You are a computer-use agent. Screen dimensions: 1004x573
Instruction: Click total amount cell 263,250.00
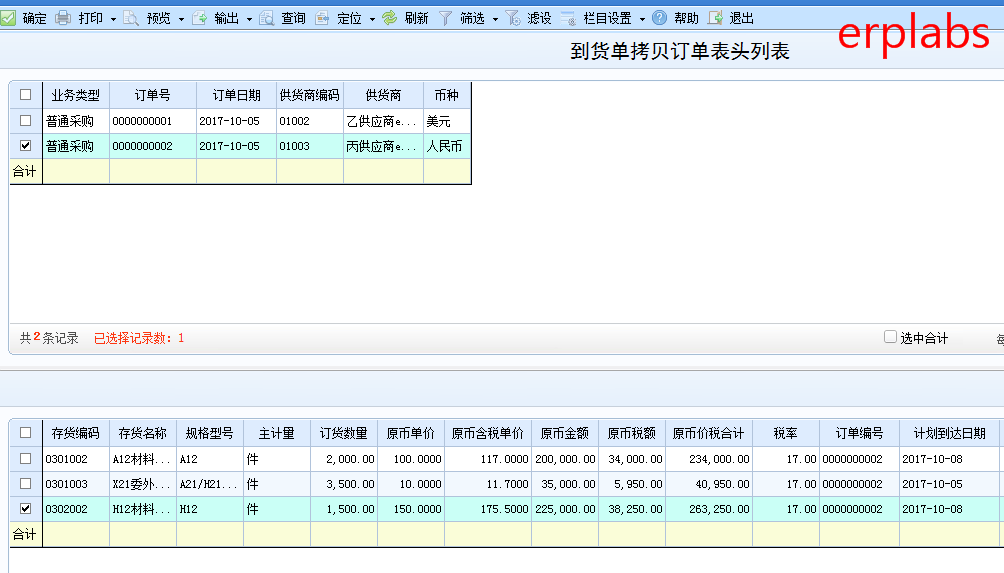point(709,509)
